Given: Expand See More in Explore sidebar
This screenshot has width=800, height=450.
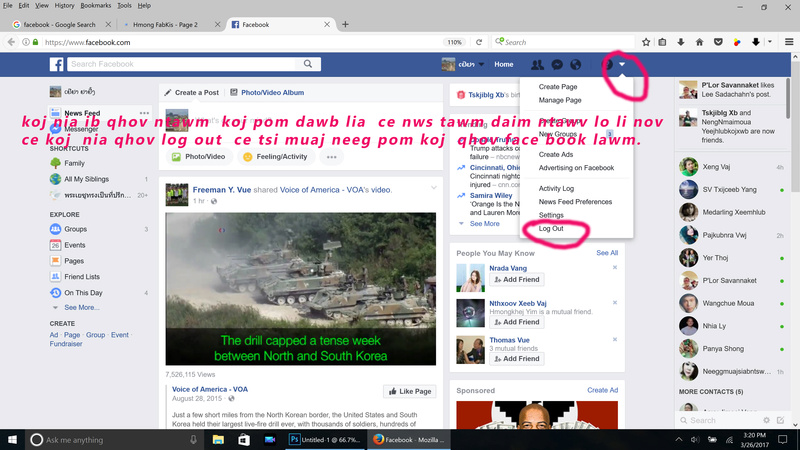Looking at the screenshot, I should pyautogui.click(x=82, y=308).
